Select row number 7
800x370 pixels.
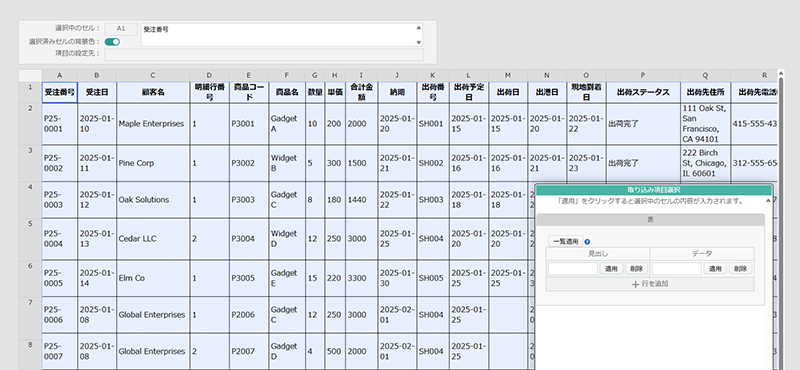click(x=30, y=315)
